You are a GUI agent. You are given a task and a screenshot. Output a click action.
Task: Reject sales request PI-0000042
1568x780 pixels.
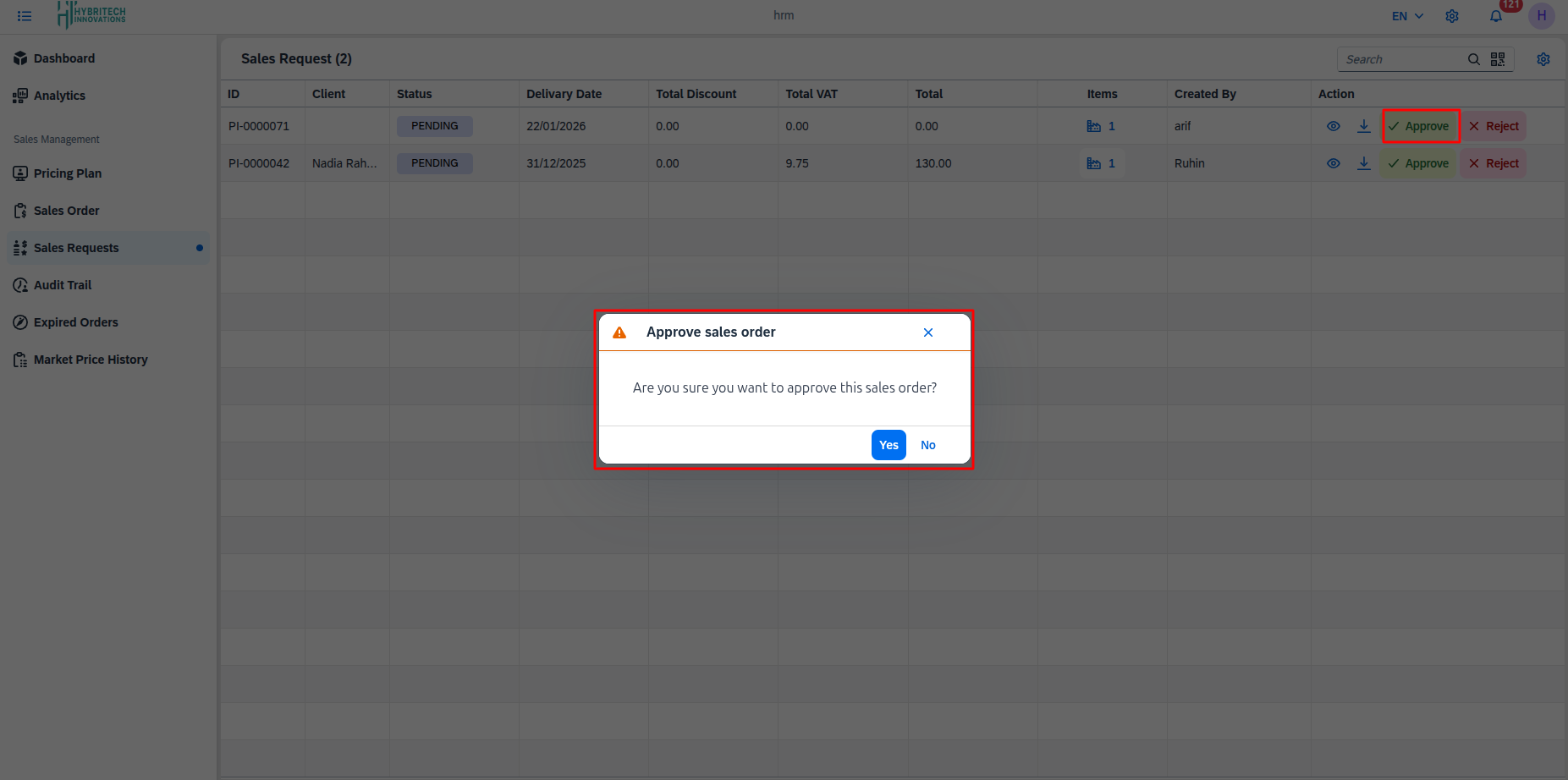point(1494,163)
